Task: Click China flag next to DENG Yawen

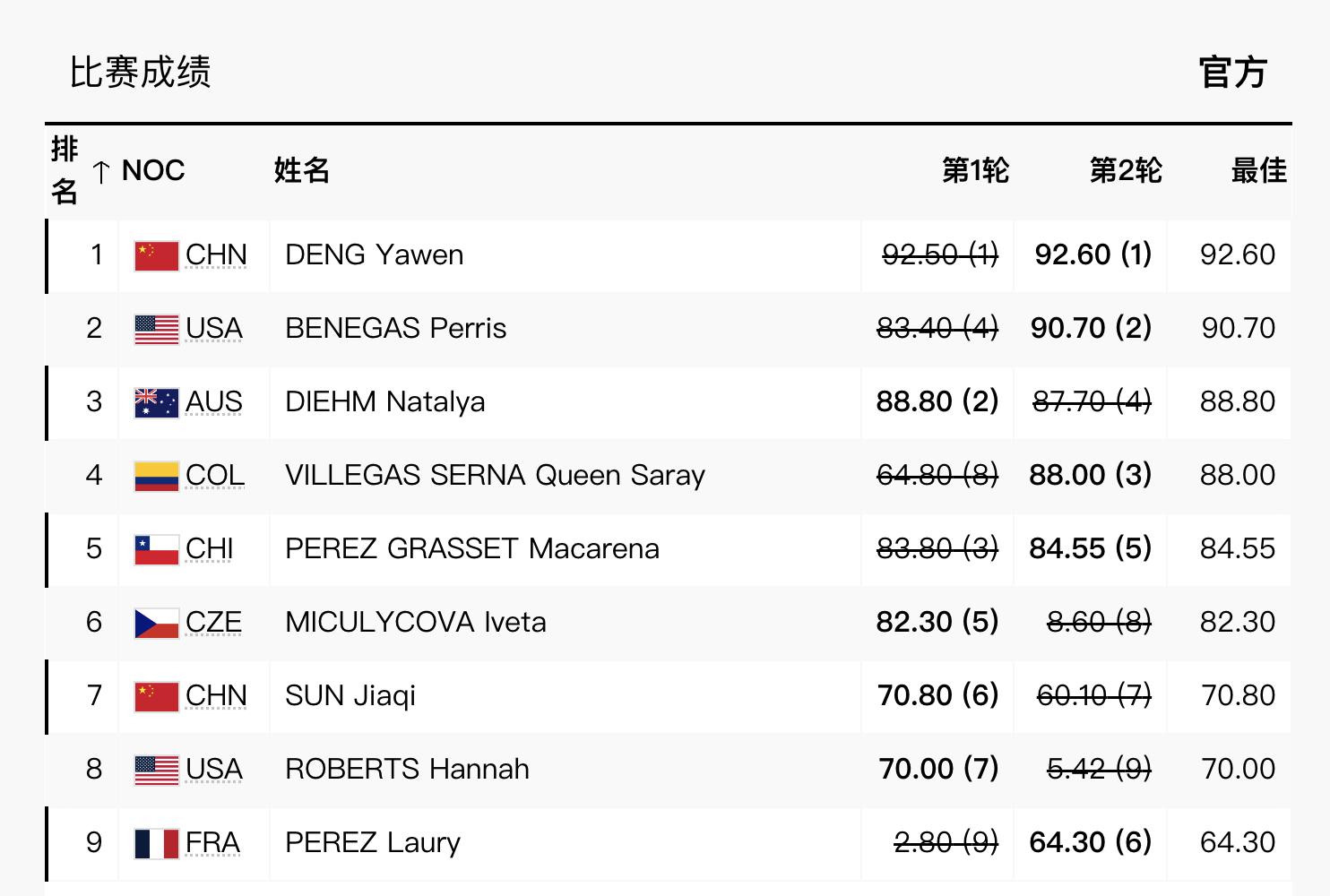Action: tap(156, 255)
